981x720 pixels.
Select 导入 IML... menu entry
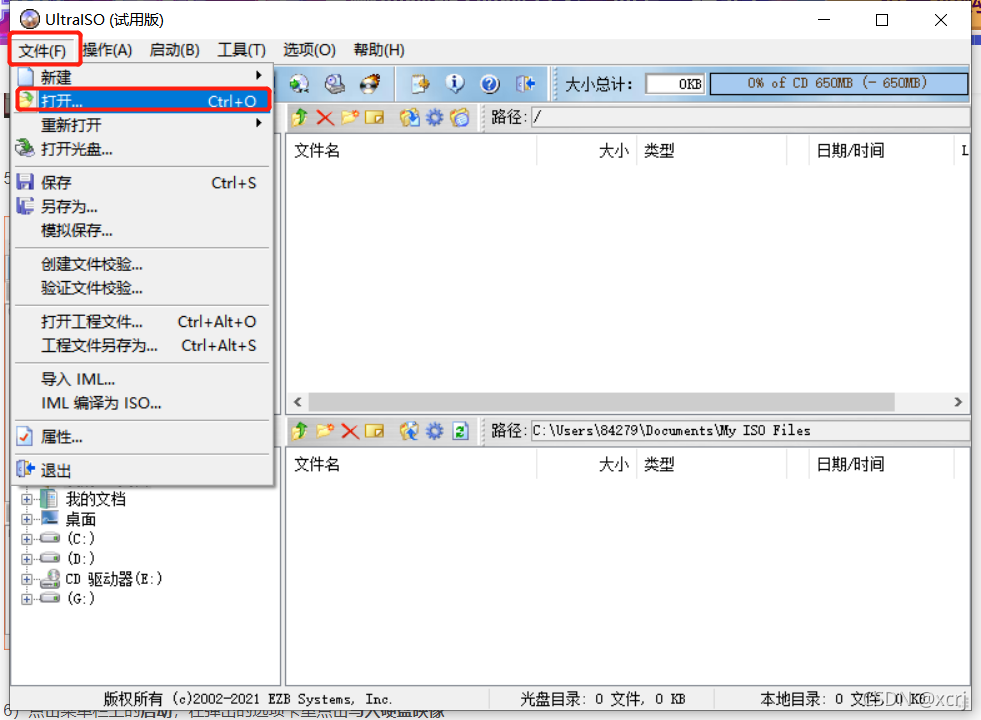(143, 379)
